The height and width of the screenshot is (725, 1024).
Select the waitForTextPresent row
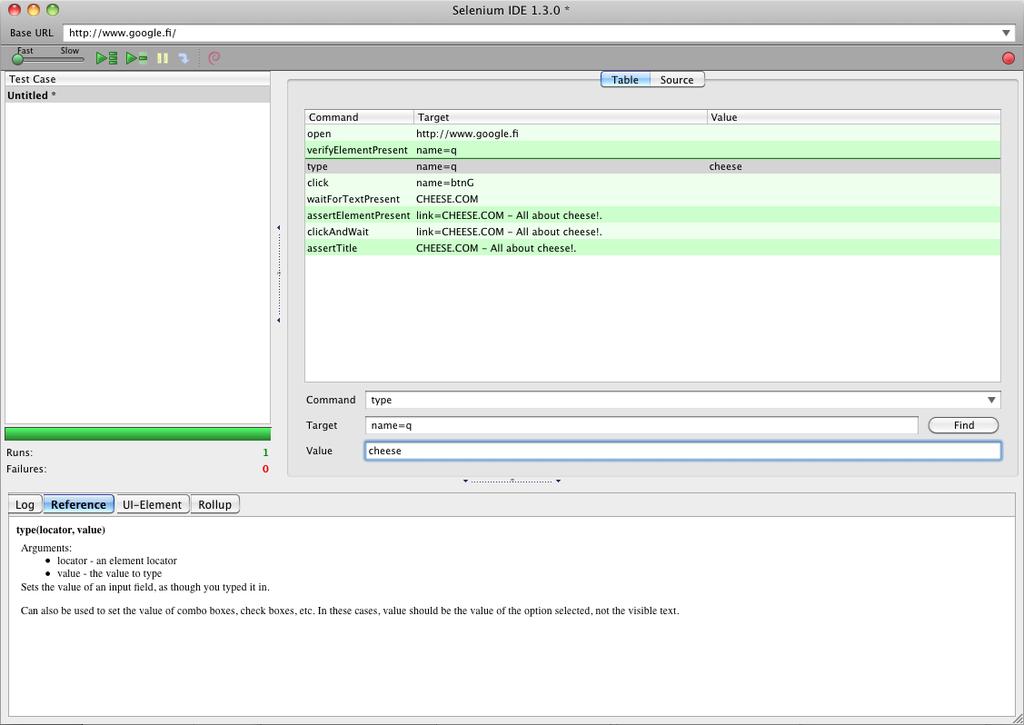tap(652, 199)
